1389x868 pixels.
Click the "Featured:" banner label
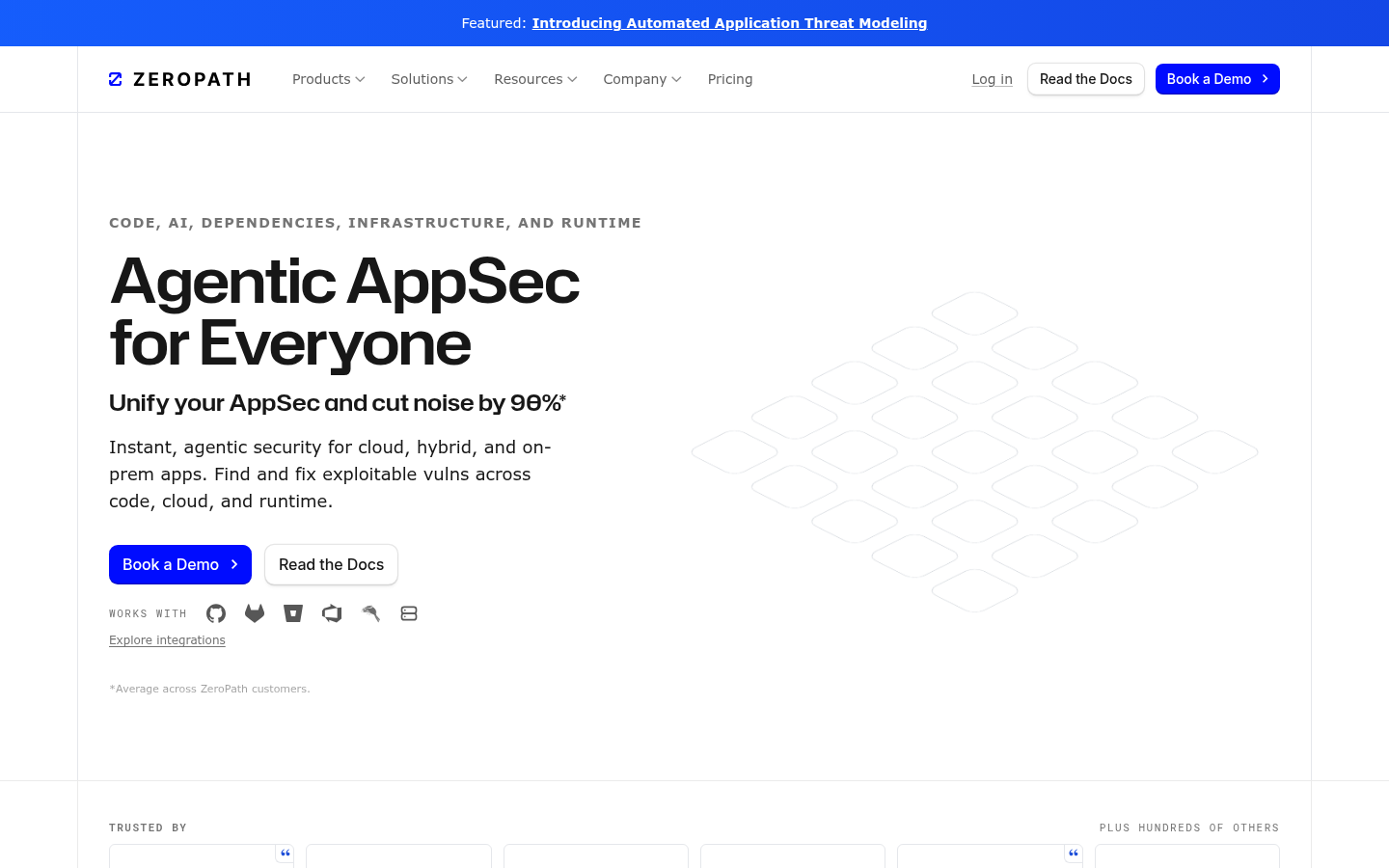click(494, 23)
